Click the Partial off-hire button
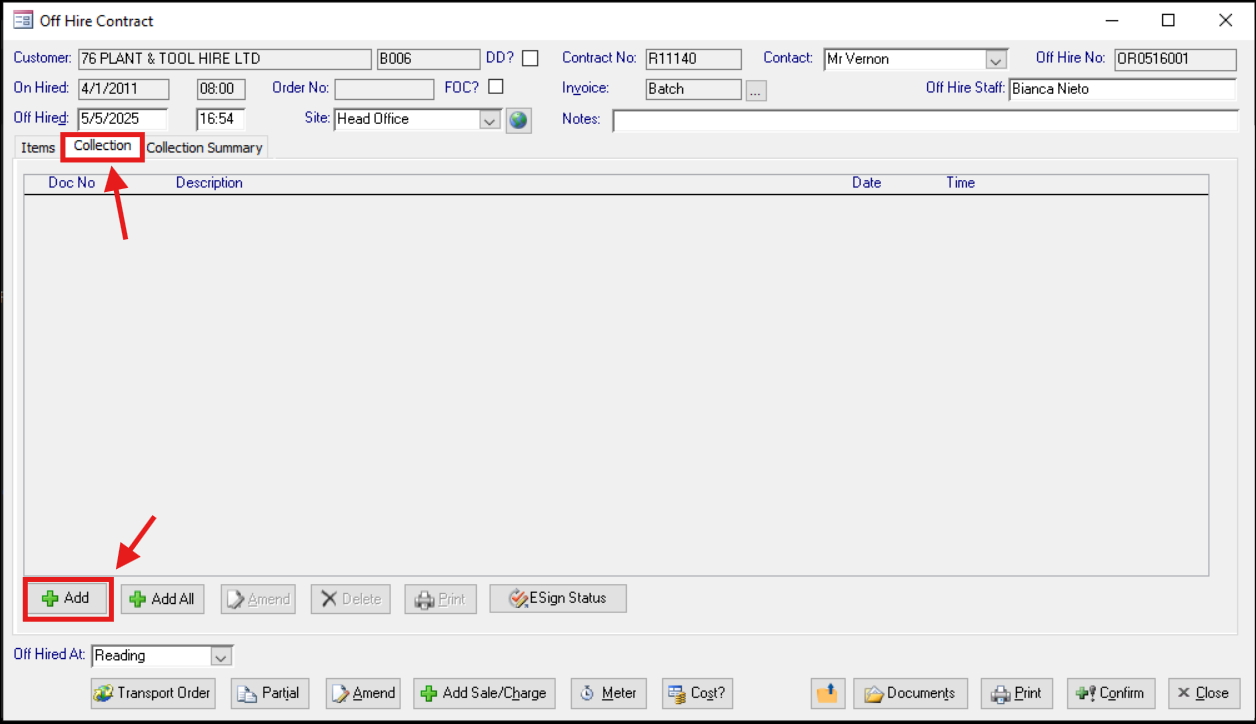The height and width of the screenshot is (724, 1256). pos(269,693)
